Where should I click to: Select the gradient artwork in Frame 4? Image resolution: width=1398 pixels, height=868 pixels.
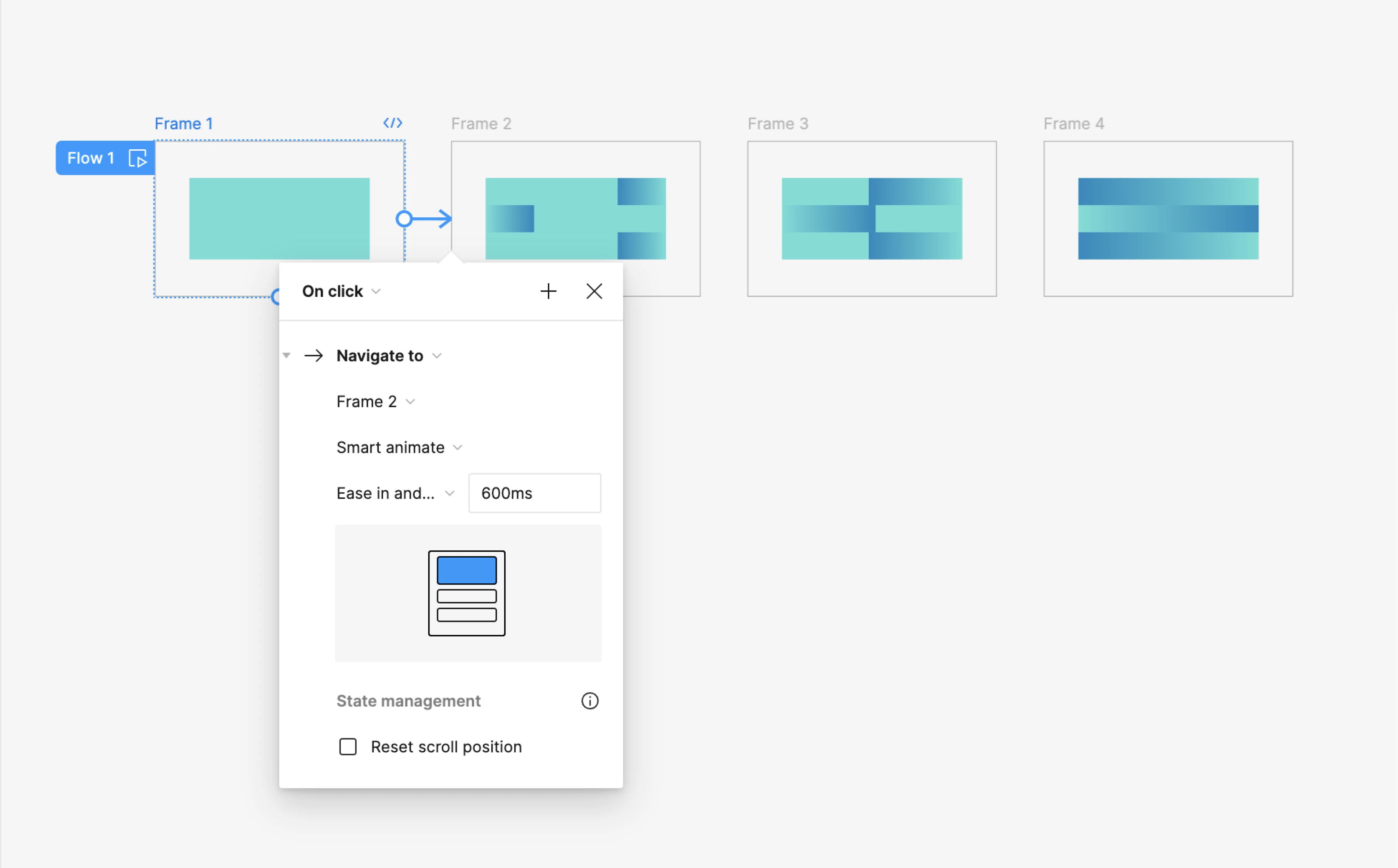1168,219
